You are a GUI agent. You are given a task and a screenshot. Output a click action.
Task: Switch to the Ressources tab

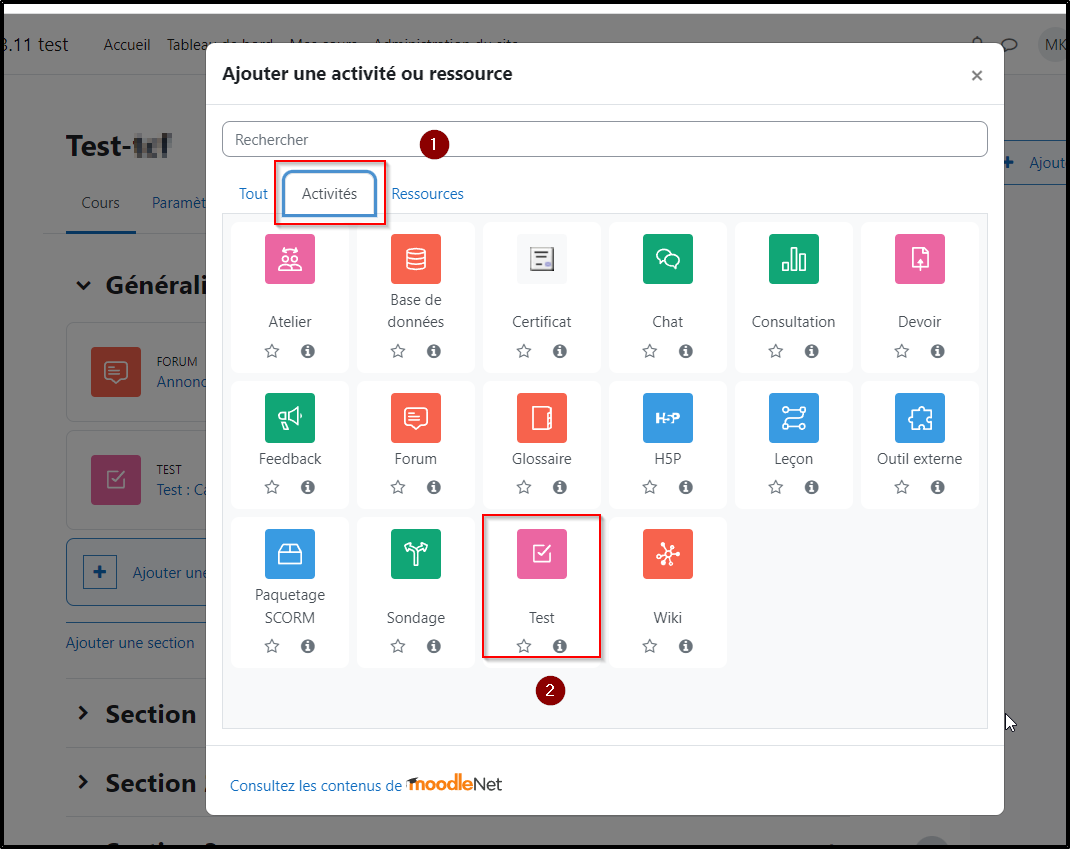point(427,194)
